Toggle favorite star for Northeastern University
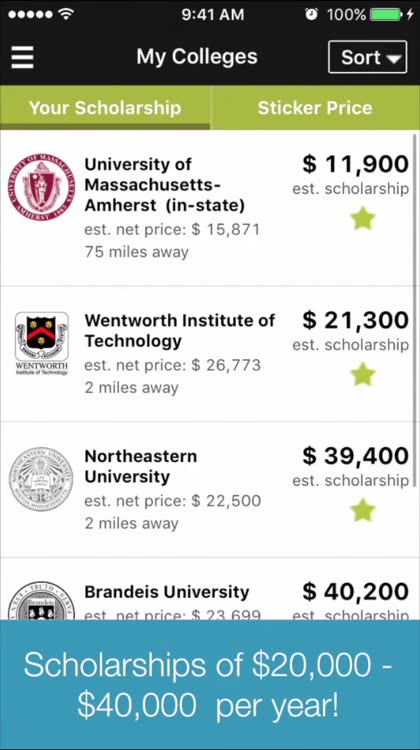The width and height of the screenshot is (420, 750). [x=363, y=510]
